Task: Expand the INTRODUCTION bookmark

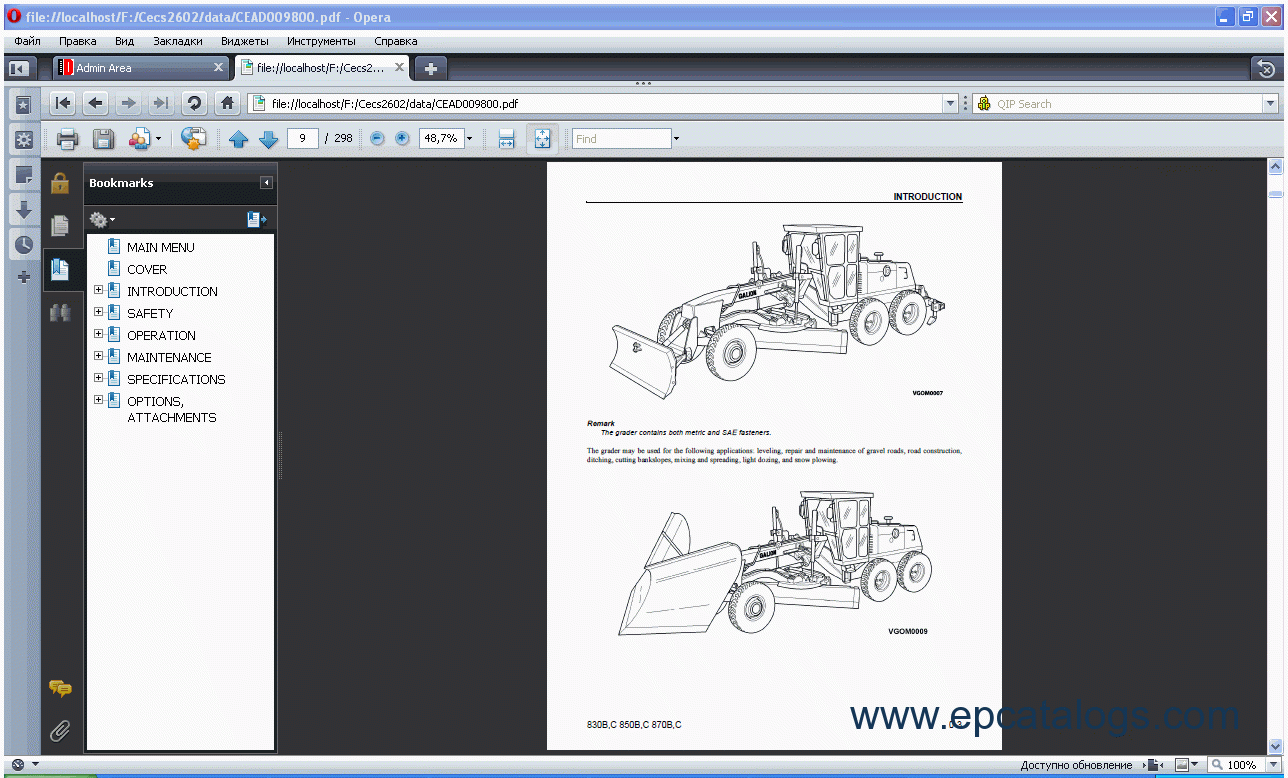Action: [98, 291]
